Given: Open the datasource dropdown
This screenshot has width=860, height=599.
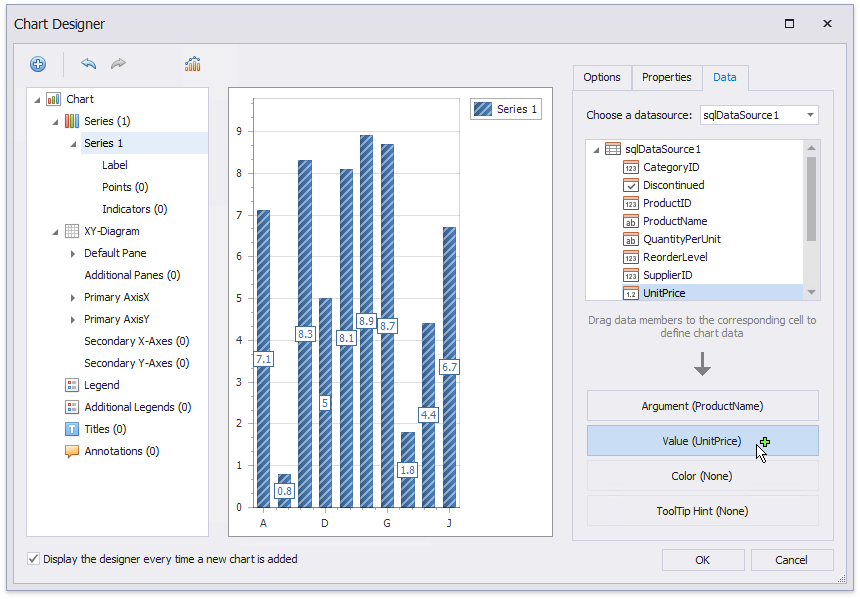Looking at the screenshot, I should point(809,115).
